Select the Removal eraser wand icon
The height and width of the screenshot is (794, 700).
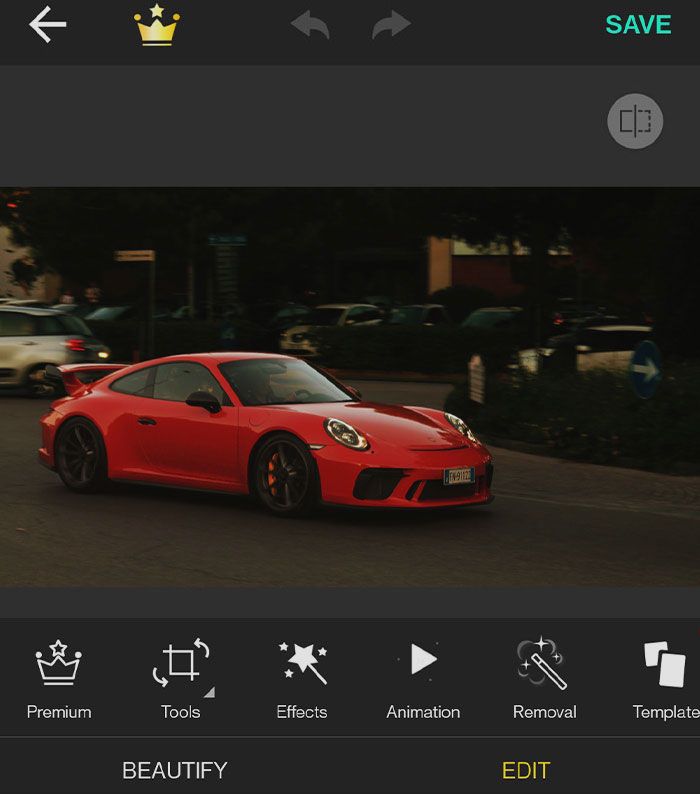tap(544, 663)
